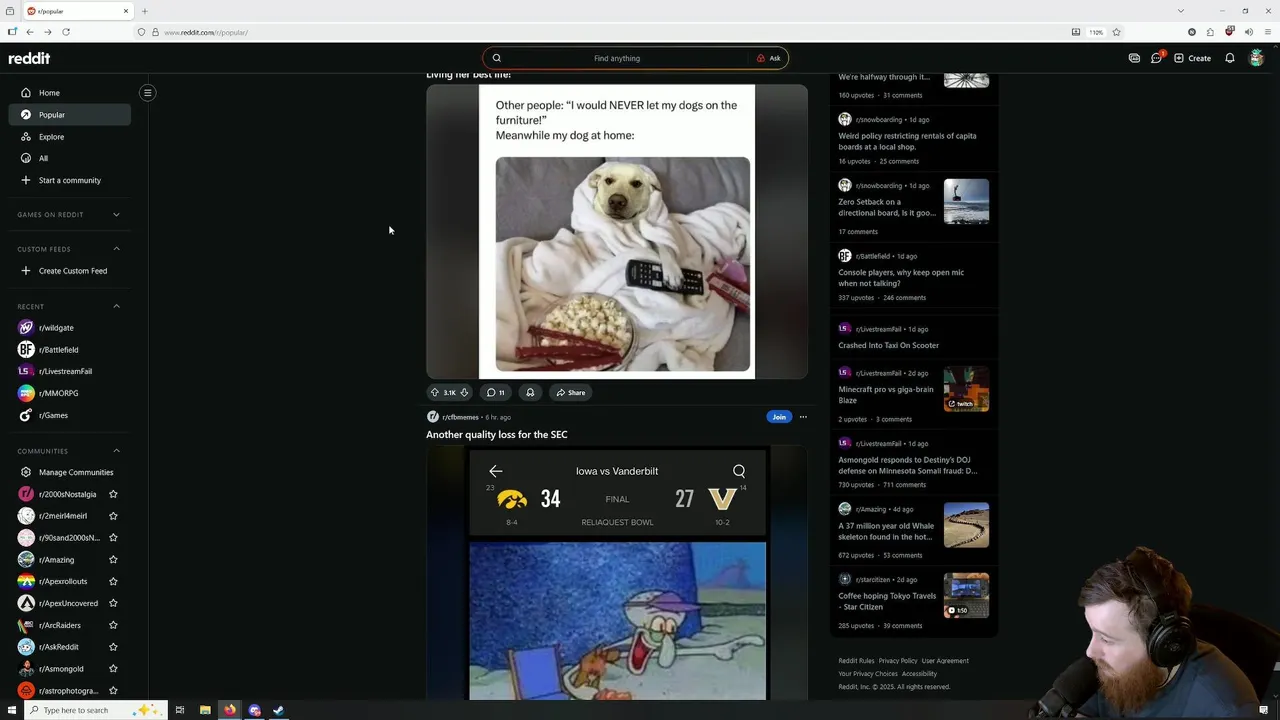
Task: Open the Windows Start menu
Action: (11, 710)
